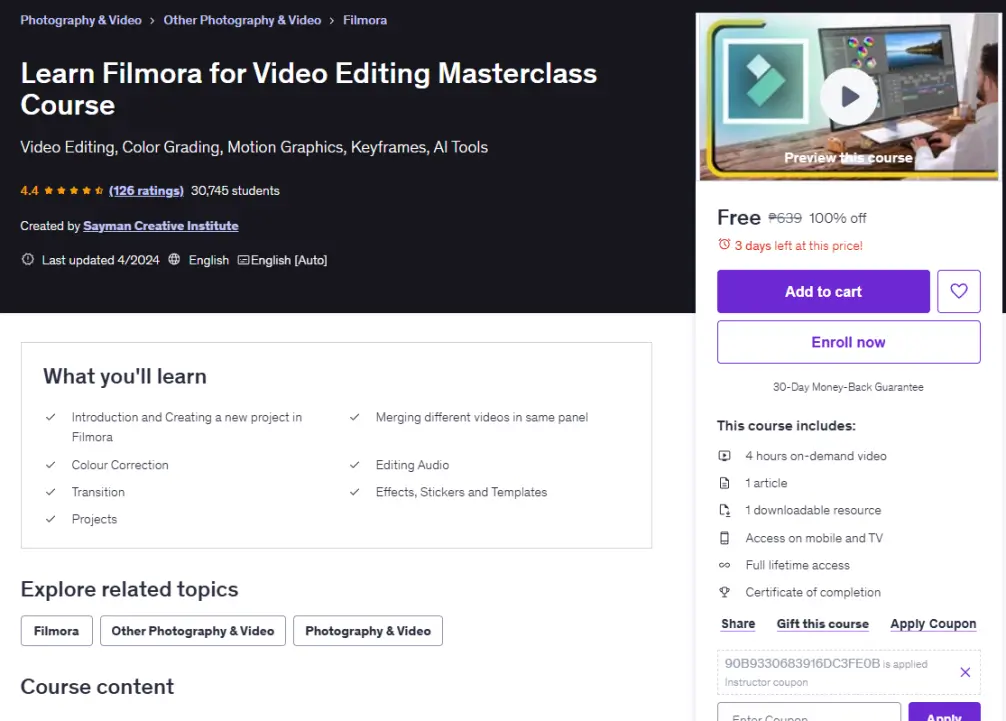Click the course preview thumbnail image
The height and width of the screenshot is (721, 1006).
pos(849,97)
